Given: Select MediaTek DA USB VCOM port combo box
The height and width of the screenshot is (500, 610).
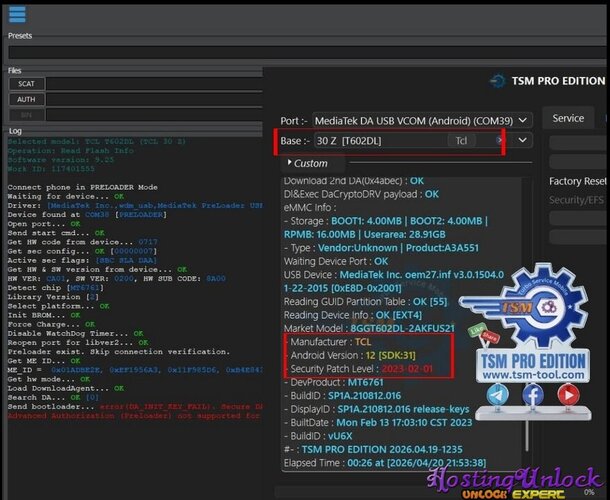Looking at the screenshot, I should pos(422,121).
